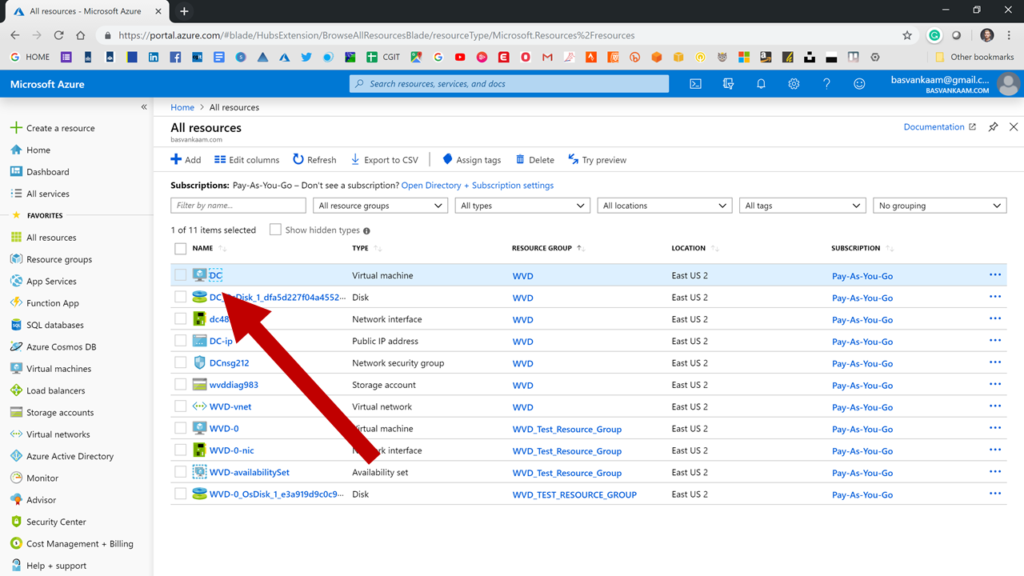The width and height of the screenshot is (1024, 576).
Task: Click the Grammarly extension icon
Action: pyautogui.click(x=935, y=35)
